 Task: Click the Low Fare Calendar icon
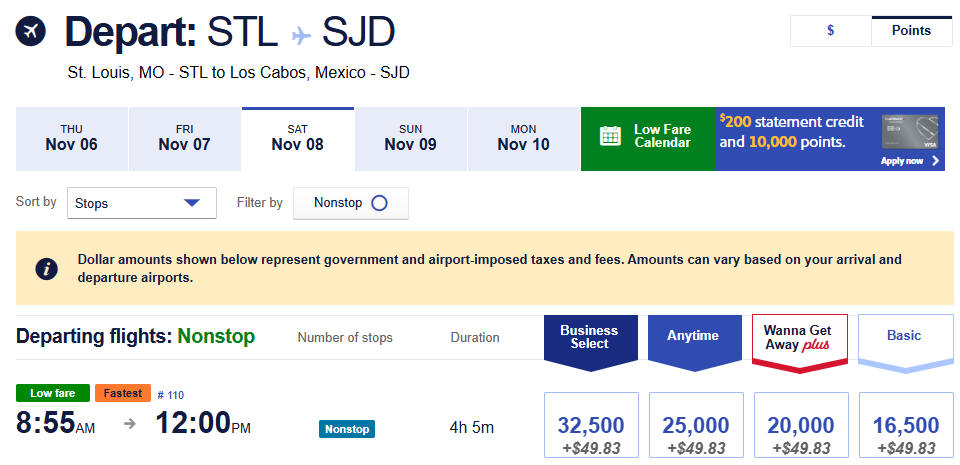[610, 136]
